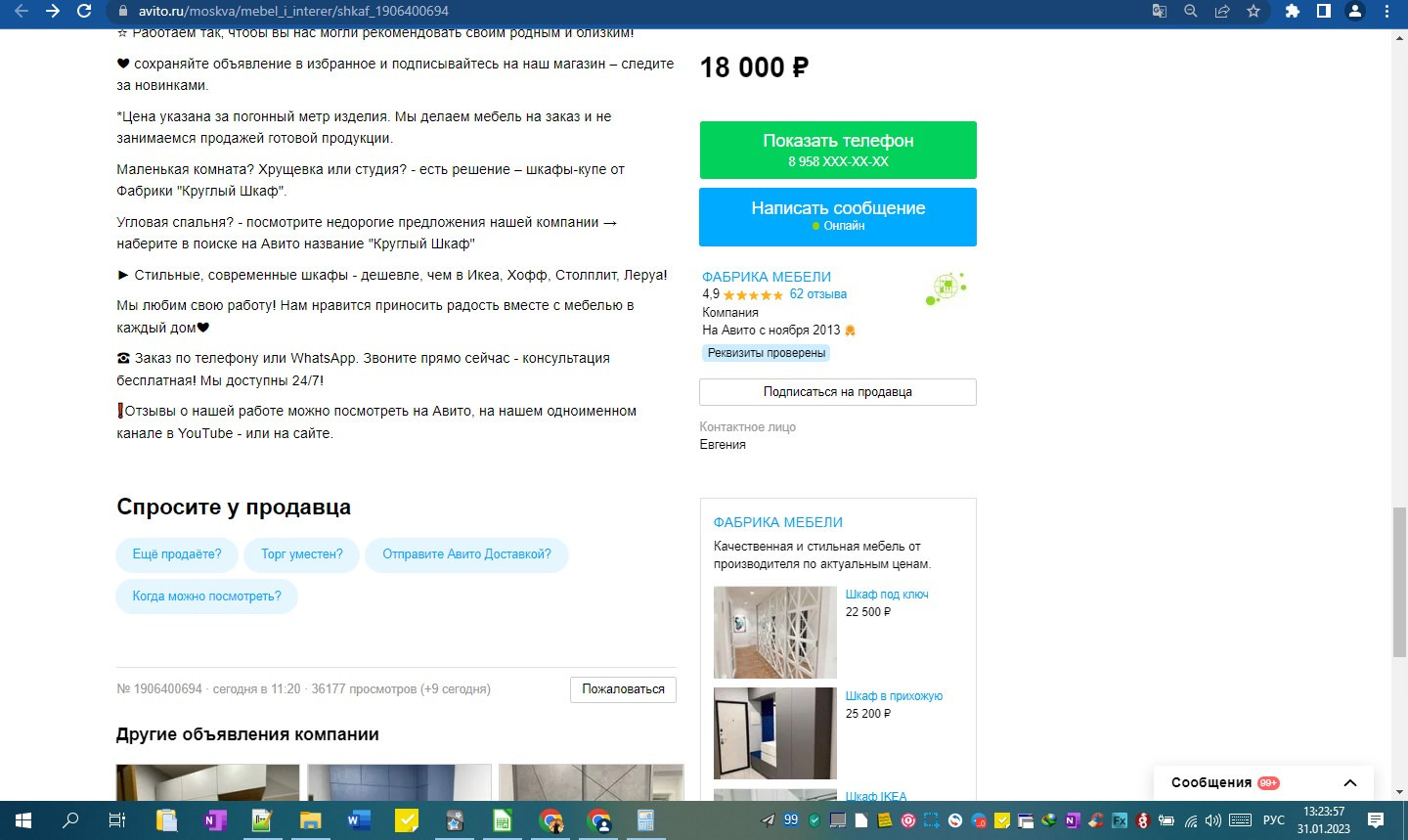Click the battery tray icon
1408x840 pixels.
(1166, 820)
